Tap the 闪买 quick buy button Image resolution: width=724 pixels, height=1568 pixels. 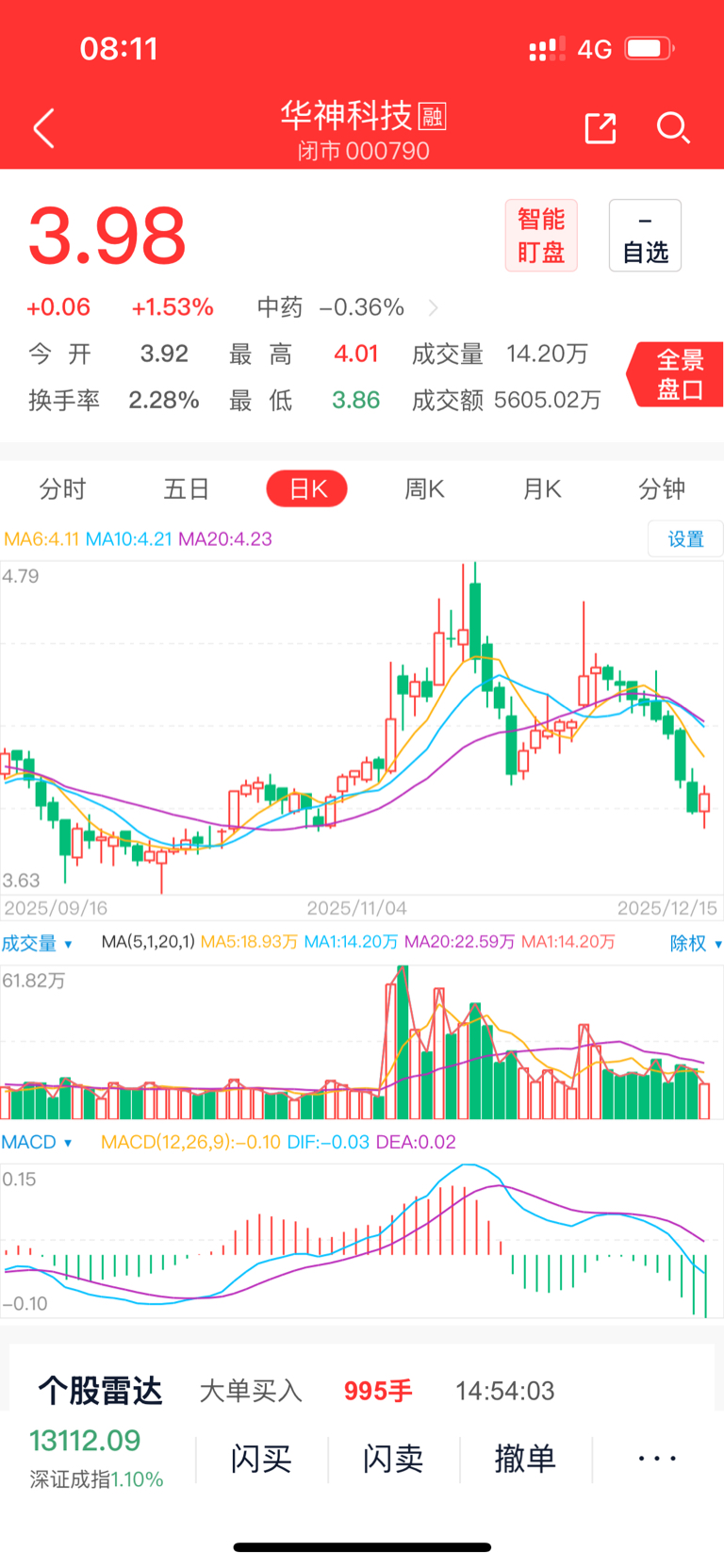click(x=261, y=1459)
